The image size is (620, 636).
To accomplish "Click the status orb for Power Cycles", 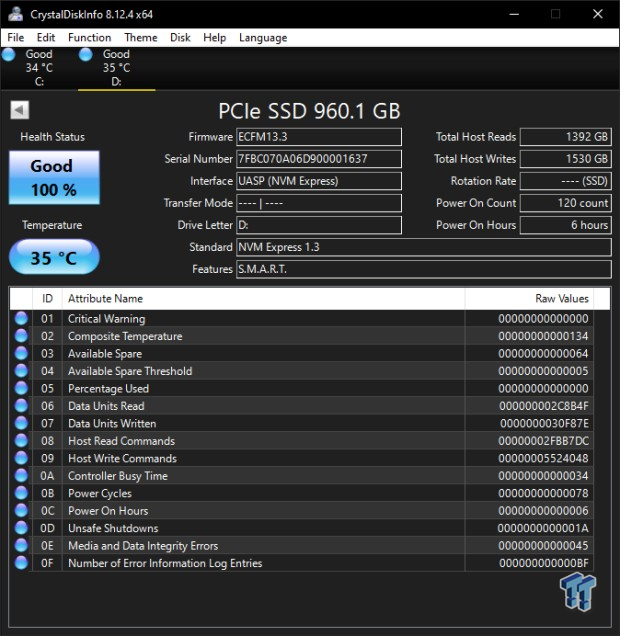I will tap(21, 493).
